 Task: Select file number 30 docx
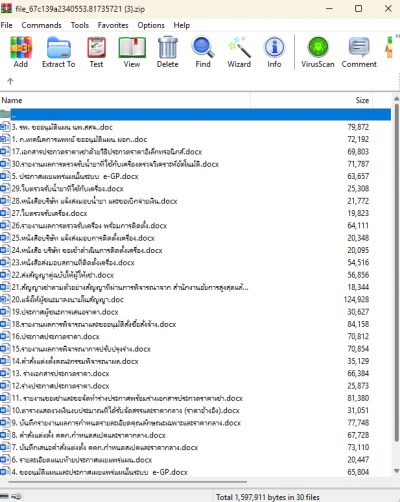point(195,164)
